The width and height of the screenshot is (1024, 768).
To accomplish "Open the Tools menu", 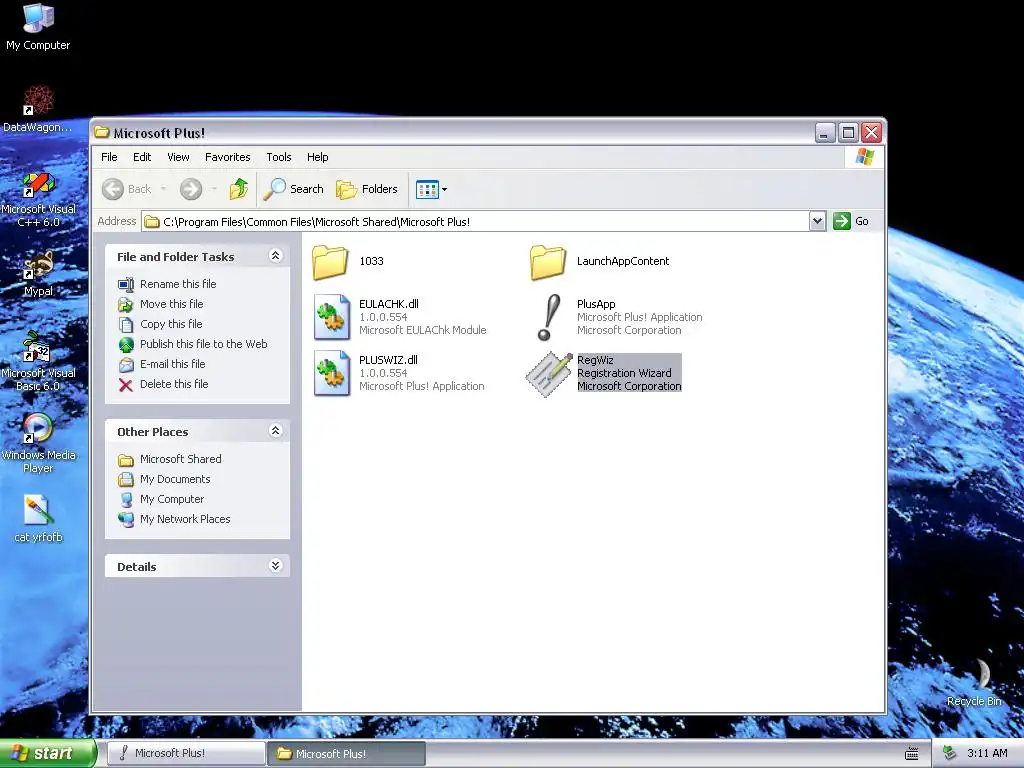I will (x=279, y=157).
